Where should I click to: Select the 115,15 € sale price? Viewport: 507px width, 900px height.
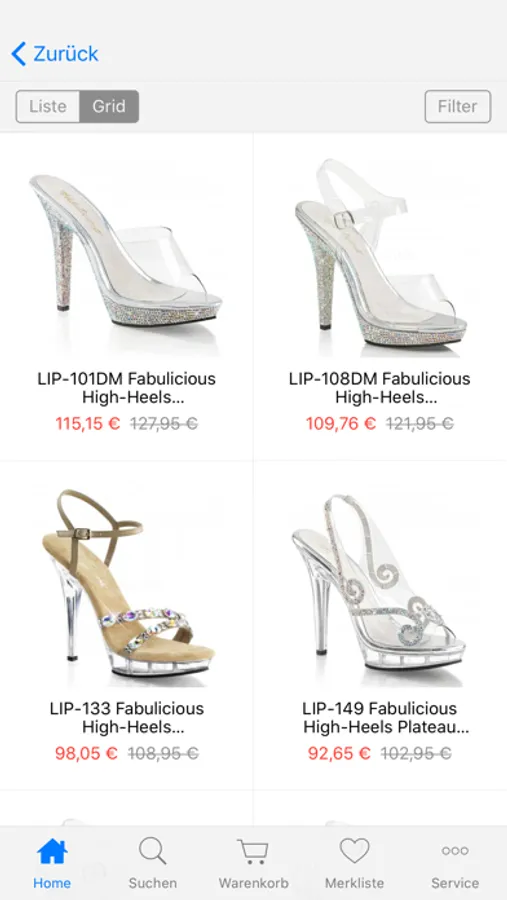[87, 424]
